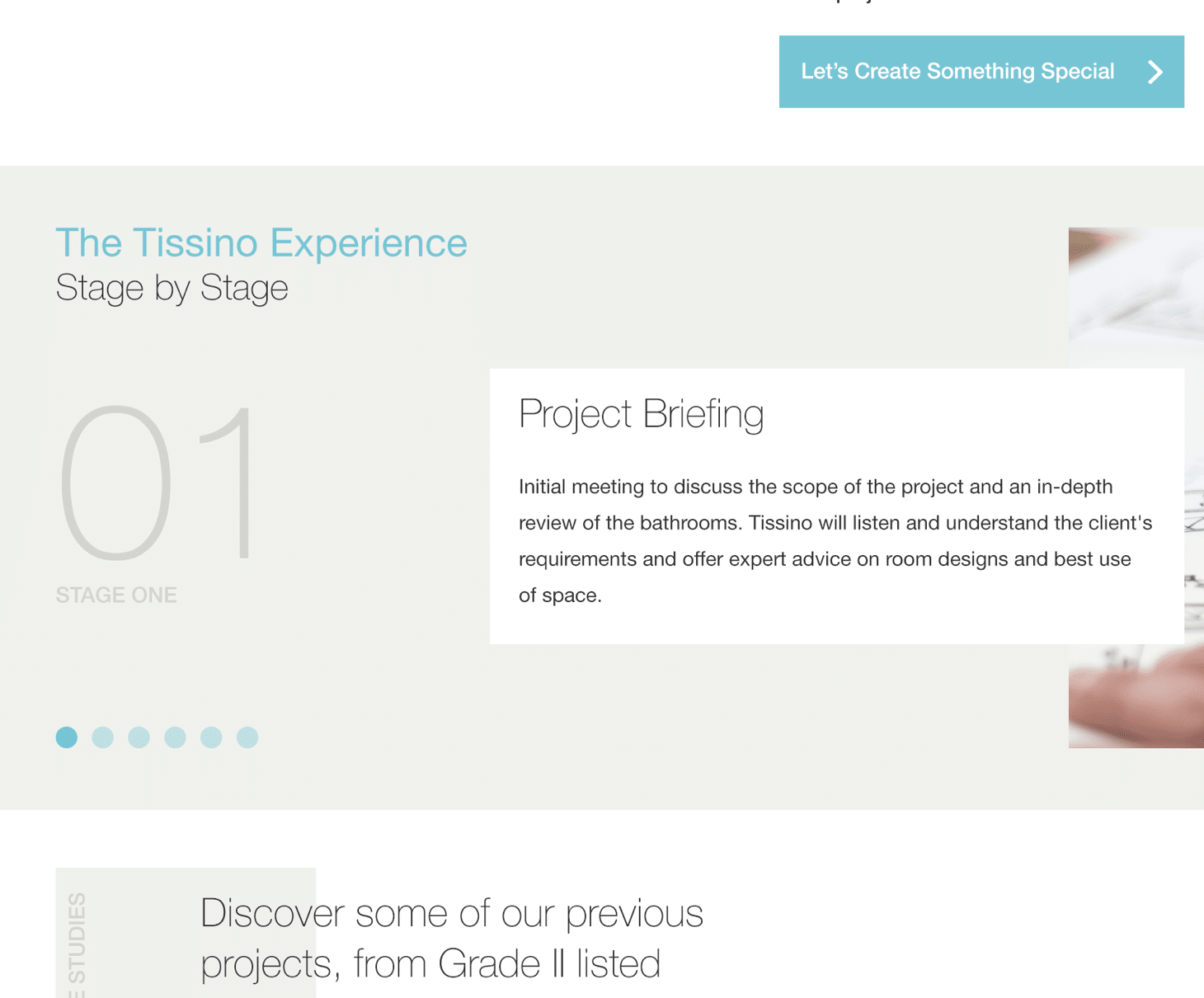Image resolution: width=1204 pixels, height=998 pixels.
Task: Open the sixth and last carousel dot
Action: tap(247, 737)
